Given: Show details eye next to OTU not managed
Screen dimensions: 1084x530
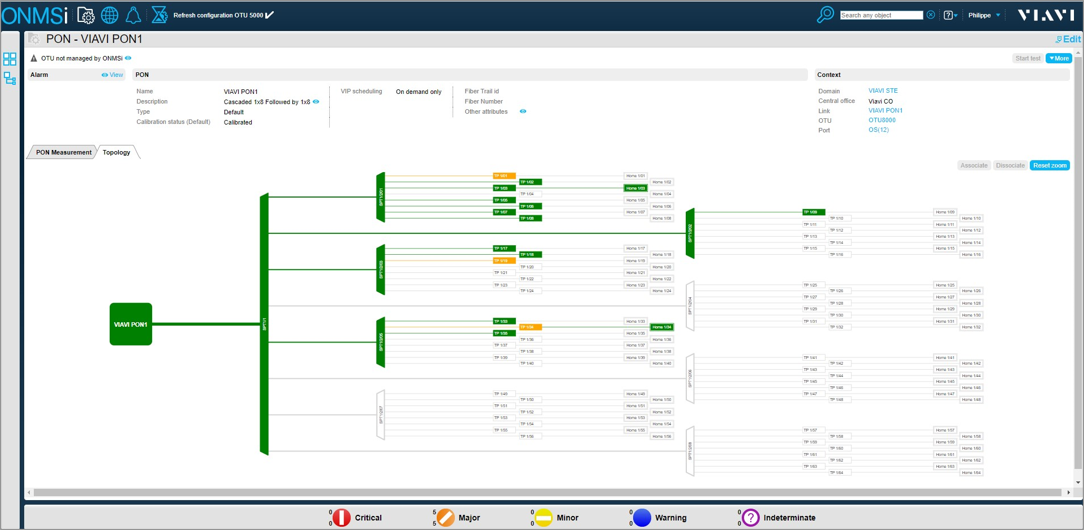Looking at the screenshot, I should [128, 59].
